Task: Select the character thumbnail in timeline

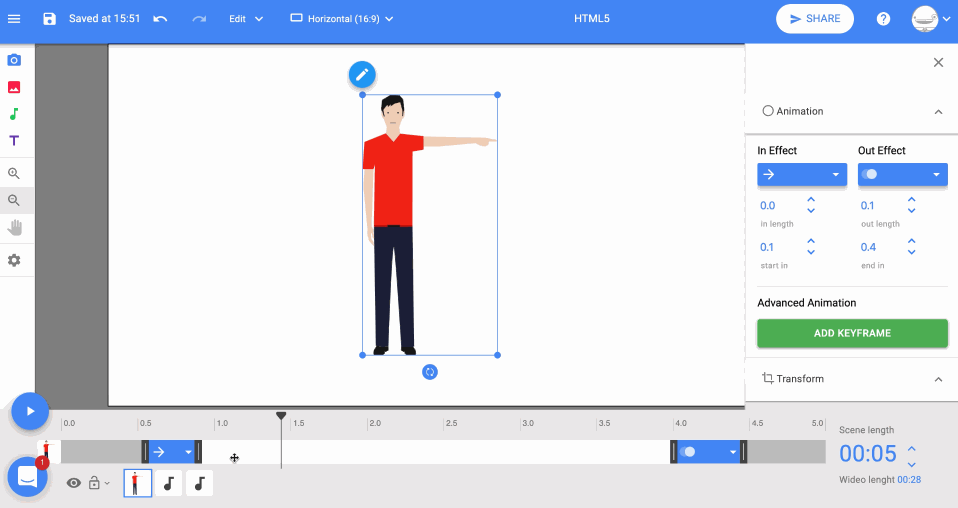Action: click(137, 483)
